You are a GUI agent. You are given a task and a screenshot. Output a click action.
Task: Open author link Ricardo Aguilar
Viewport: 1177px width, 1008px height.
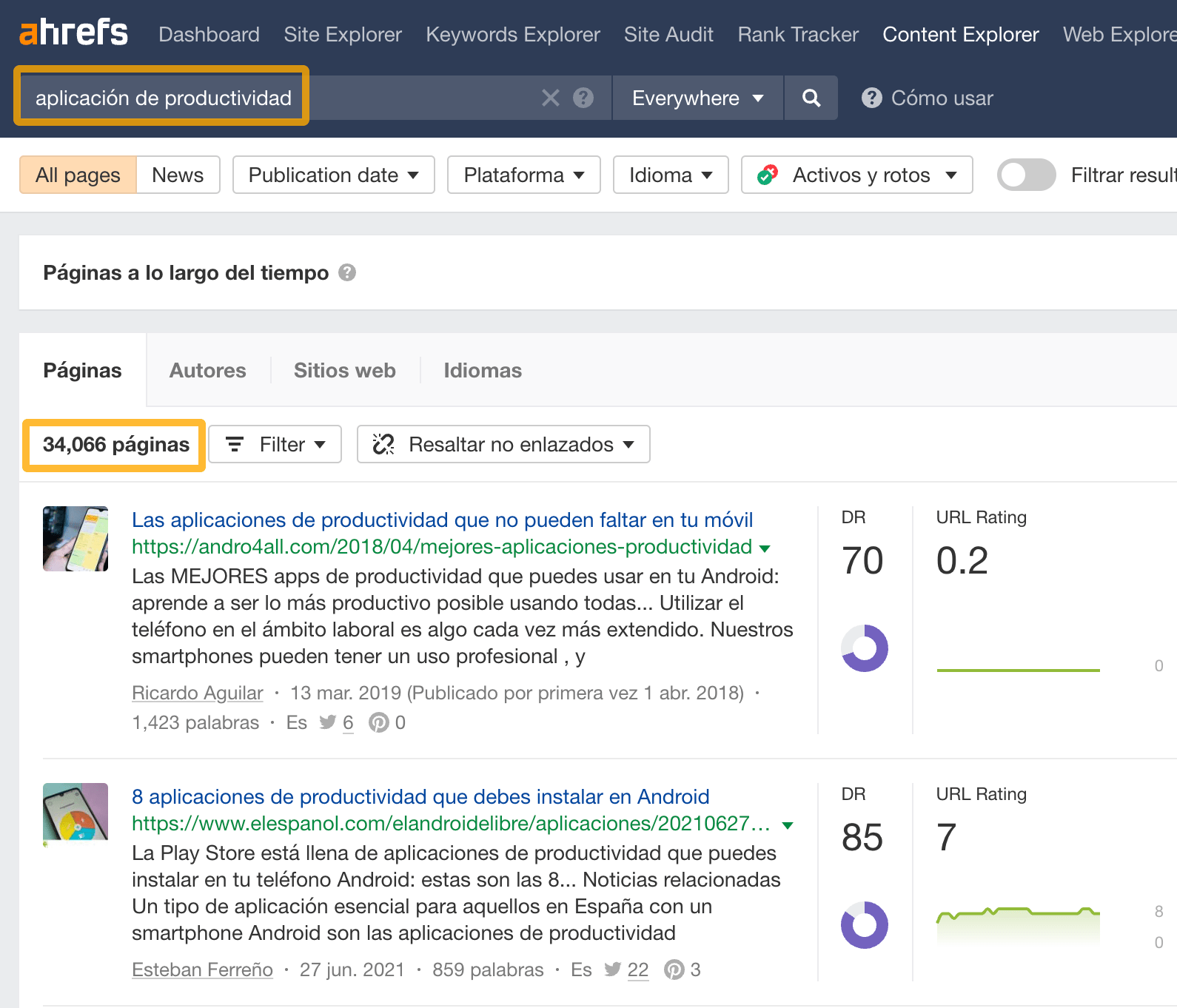point(198,693)
